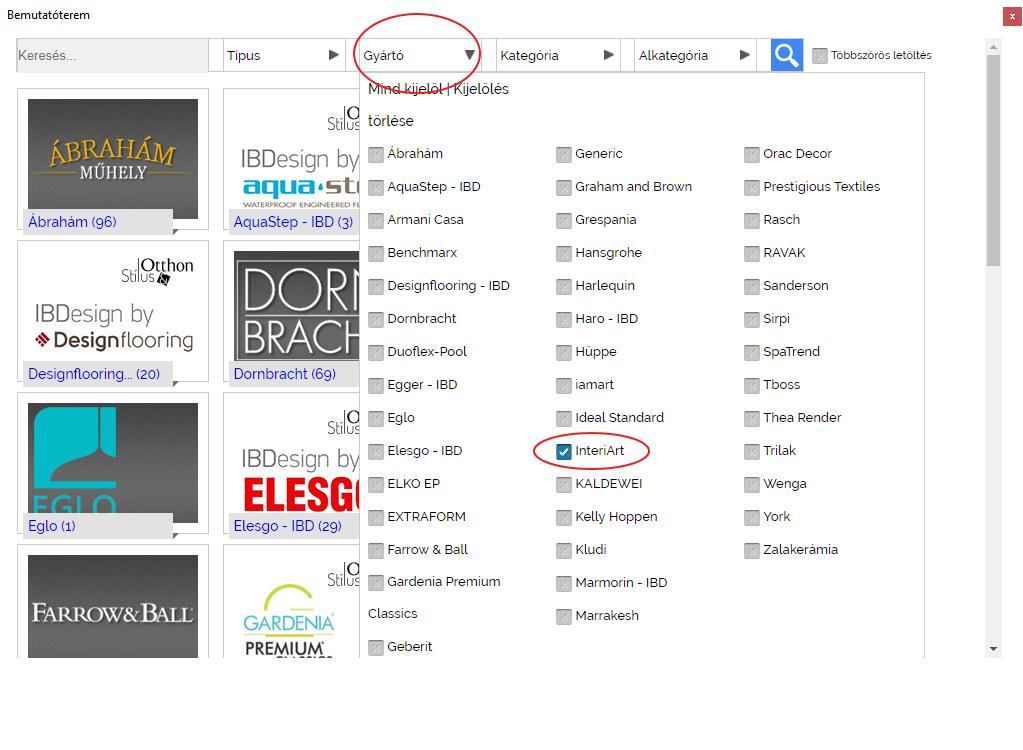Click the Eglo (1) link
1023x750 pixels.
(x=52, y=526)
